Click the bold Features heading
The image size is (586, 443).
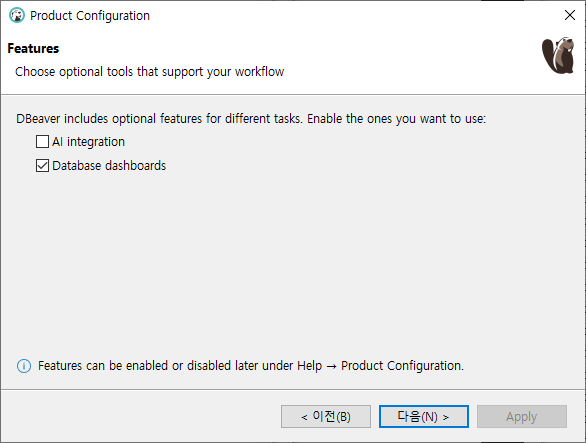pyautogui.click(x=33, y=49)
